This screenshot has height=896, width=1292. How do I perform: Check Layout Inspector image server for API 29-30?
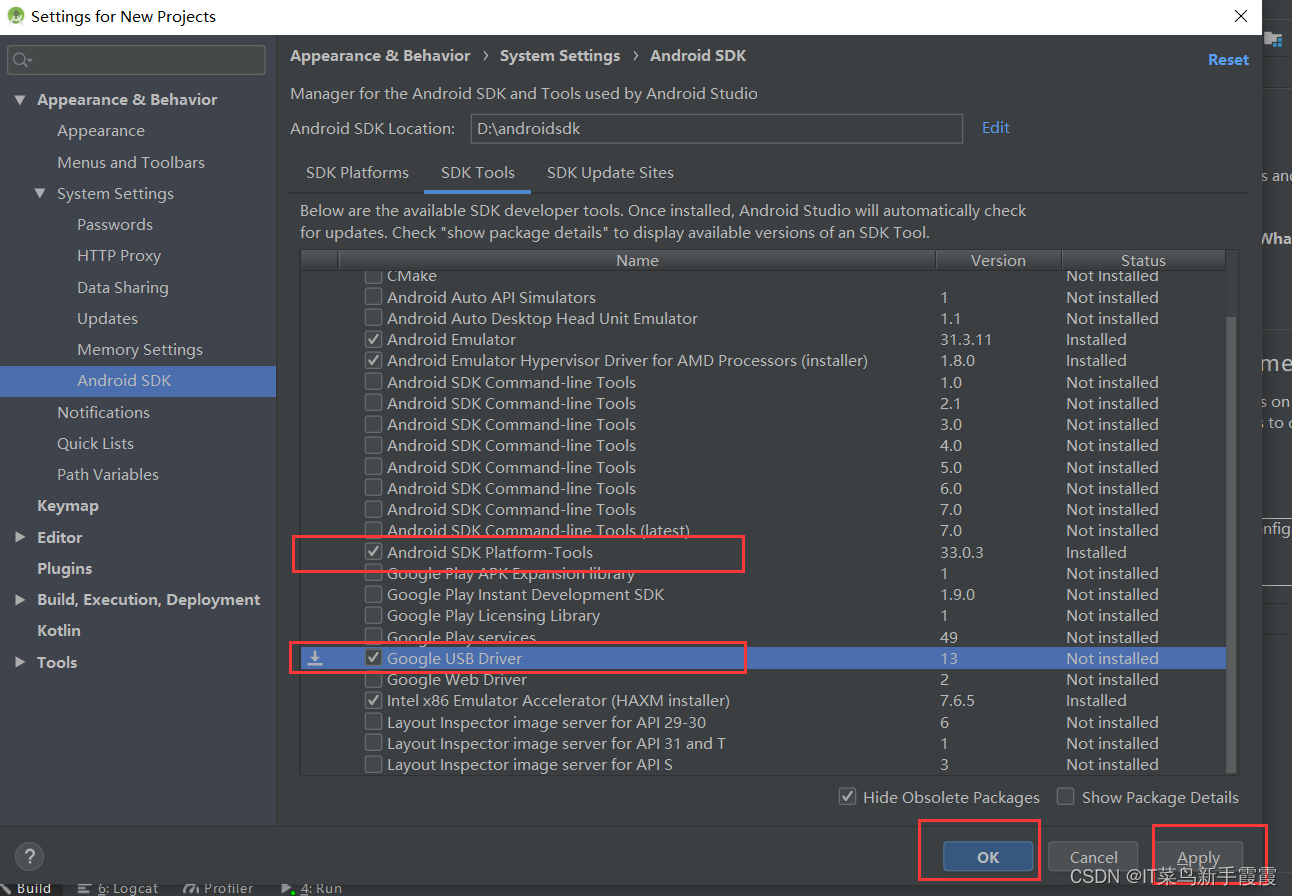pos(373,722)
